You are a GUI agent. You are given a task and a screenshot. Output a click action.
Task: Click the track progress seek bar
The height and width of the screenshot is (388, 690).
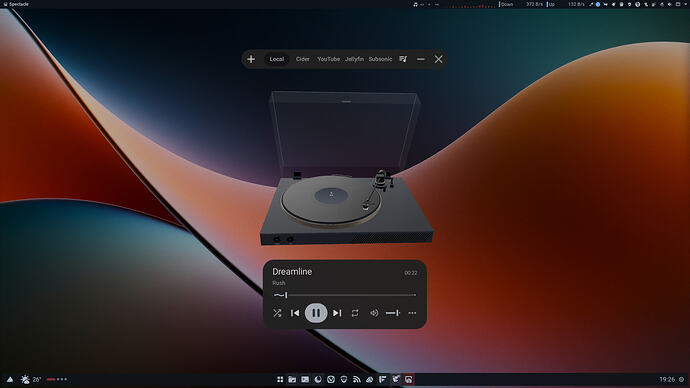tap(345, 295)
